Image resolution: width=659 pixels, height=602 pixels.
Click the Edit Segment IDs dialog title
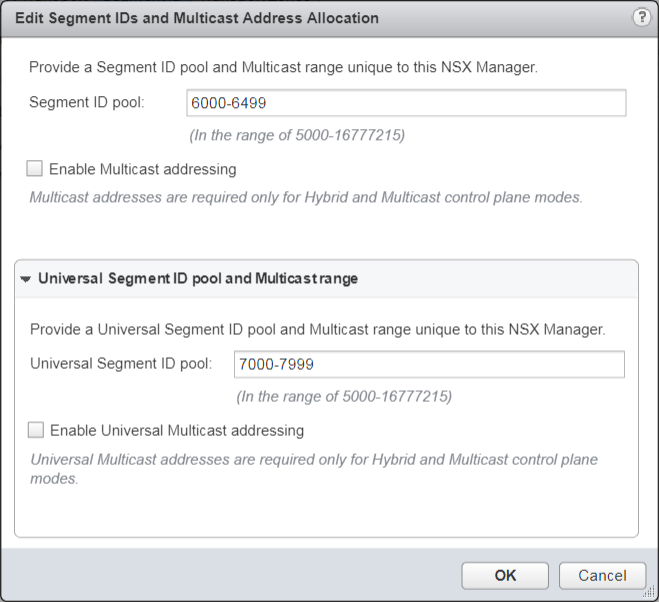[x=197, y=18]
